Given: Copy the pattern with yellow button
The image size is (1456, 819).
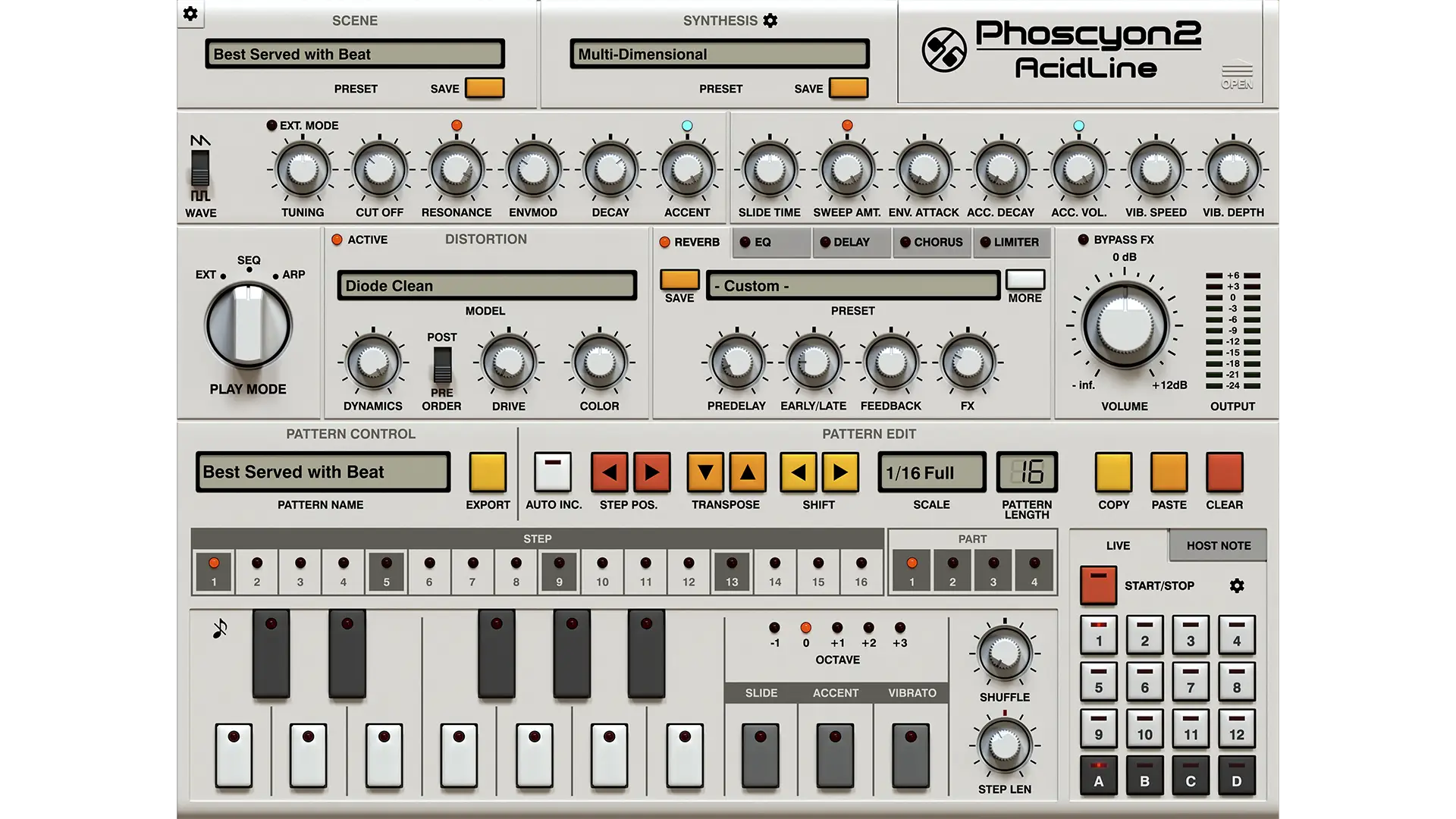Looking at the screenshot, I should point(1113,472).
